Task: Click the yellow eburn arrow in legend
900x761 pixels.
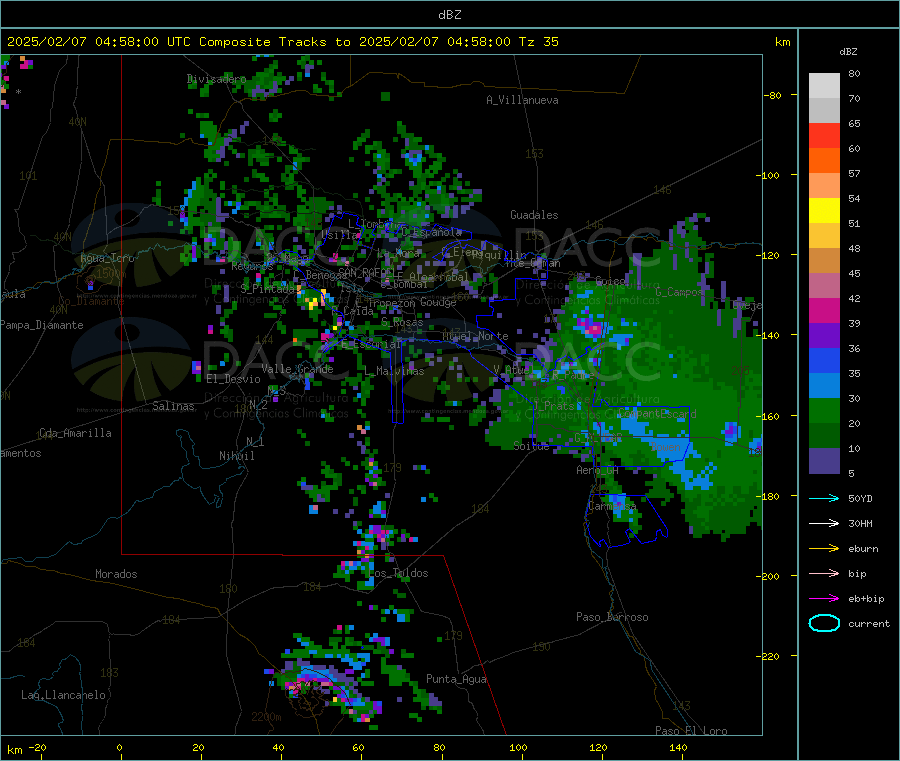Action: pyautogui.click(x=824, y=549)
